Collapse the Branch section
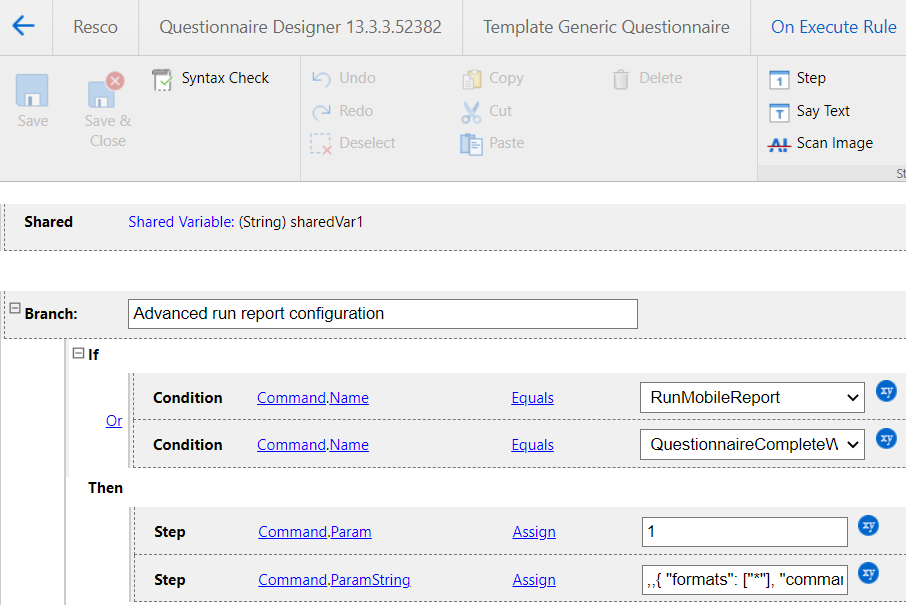906x605 pixels. 15,309
